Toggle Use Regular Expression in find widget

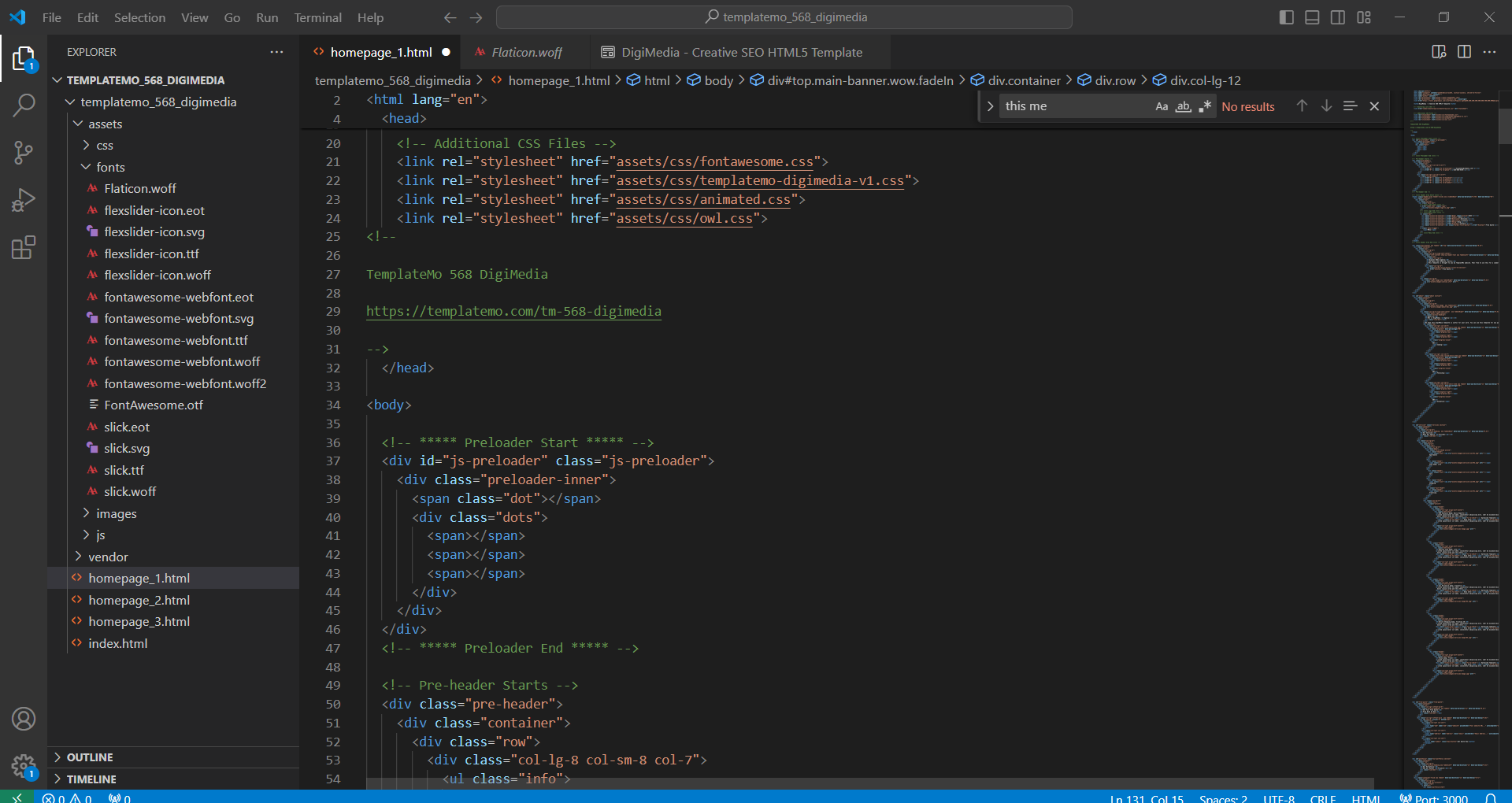[x=1205, y=106]
